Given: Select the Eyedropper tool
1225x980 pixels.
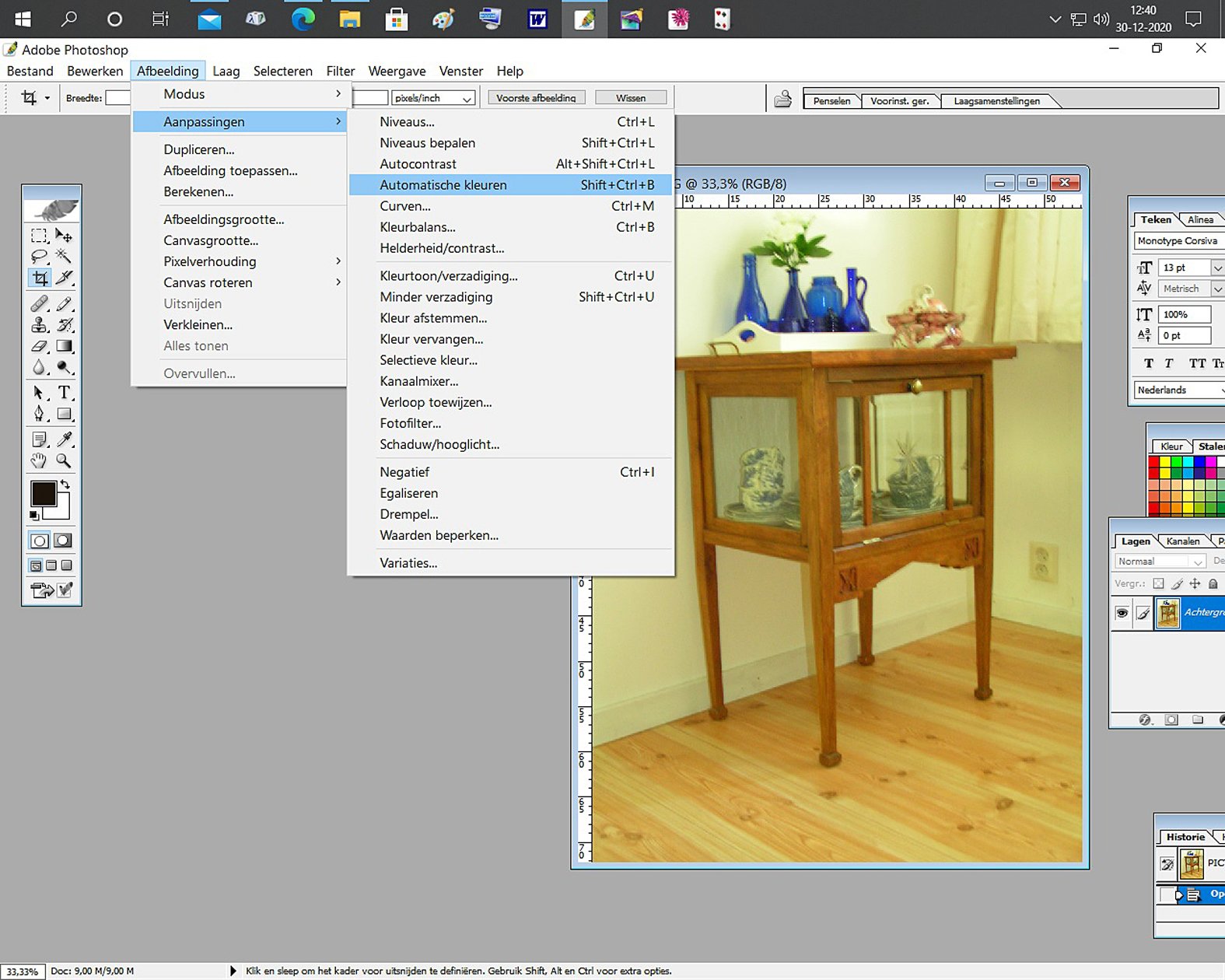Looking at the screenshot, I should (65, 439).
